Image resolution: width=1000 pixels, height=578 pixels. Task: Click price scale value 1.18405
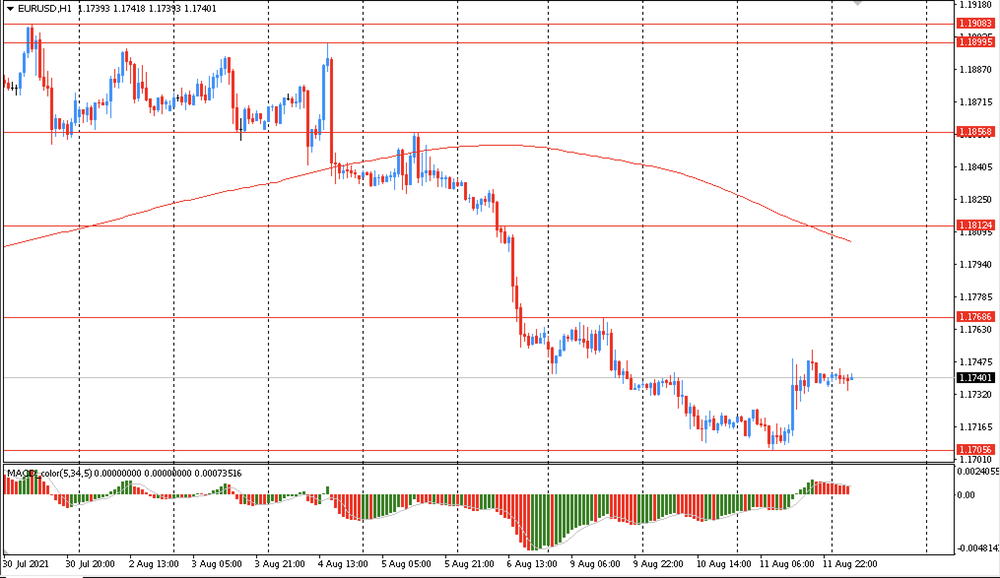[x=976, y=167]
